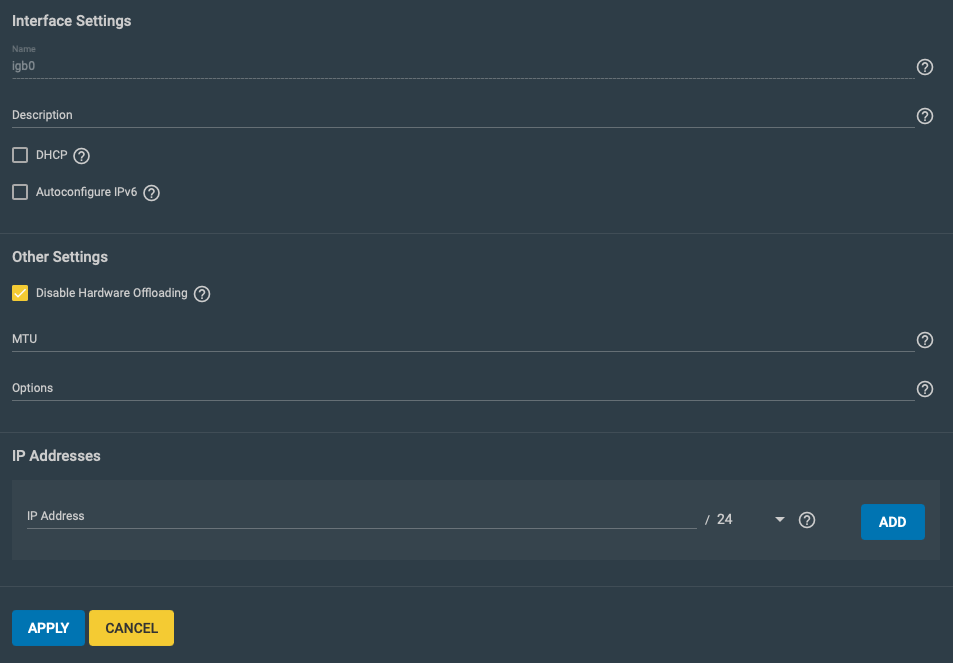This screenshot has height=663, width=953.
Task: Tick the Autoconfigure IPv6 checkbox
Action: click(x=20, y=192)
